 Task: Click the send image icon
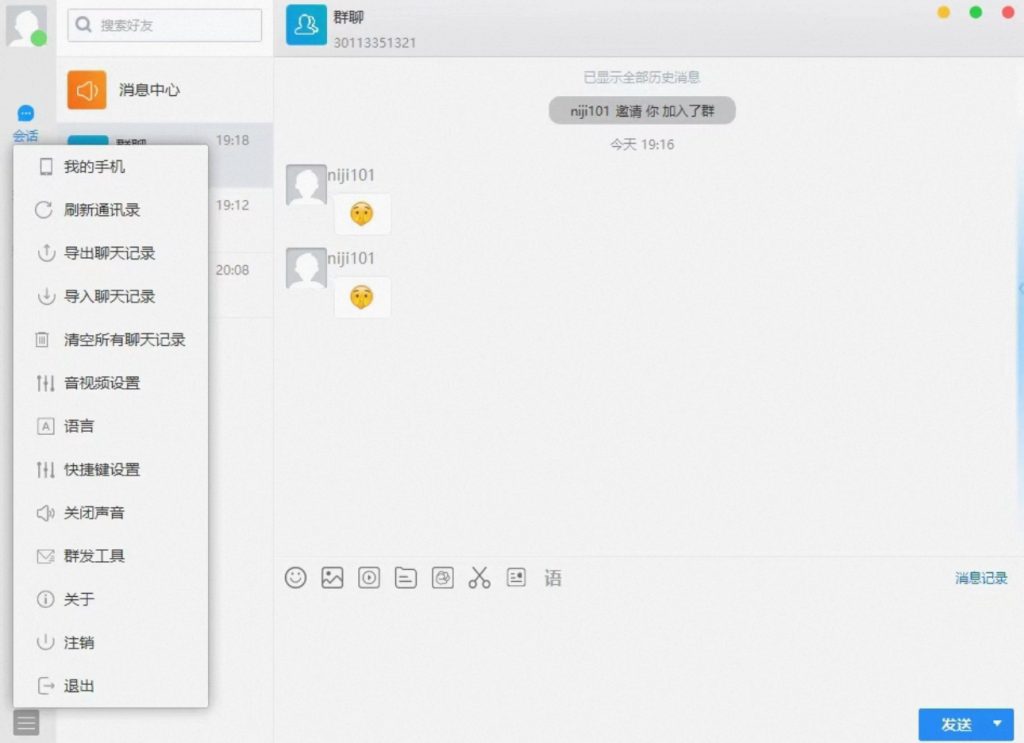pos(332,578)
